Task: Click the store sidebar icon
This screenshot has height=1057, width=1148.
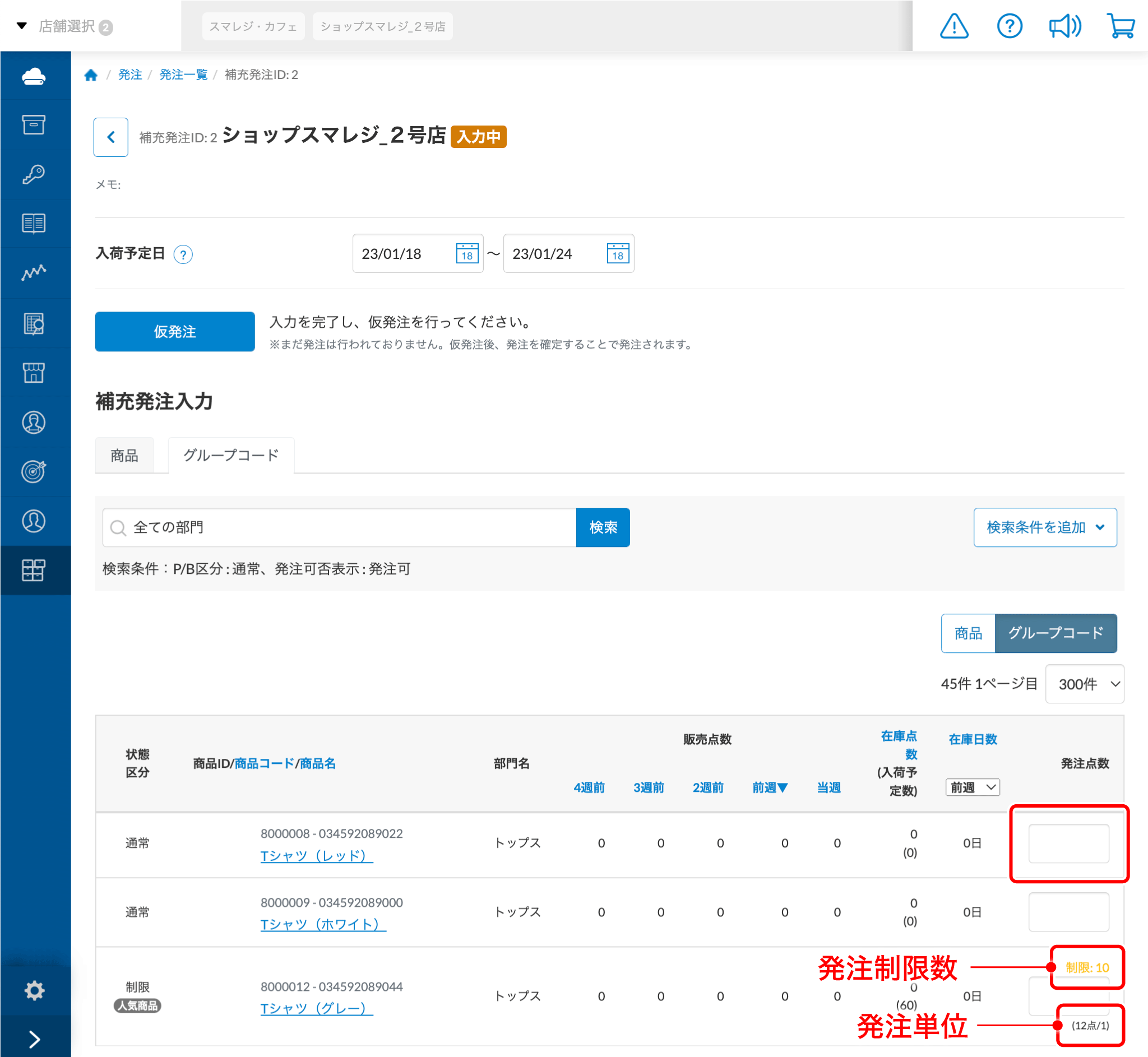Action: tap(34, 372)
